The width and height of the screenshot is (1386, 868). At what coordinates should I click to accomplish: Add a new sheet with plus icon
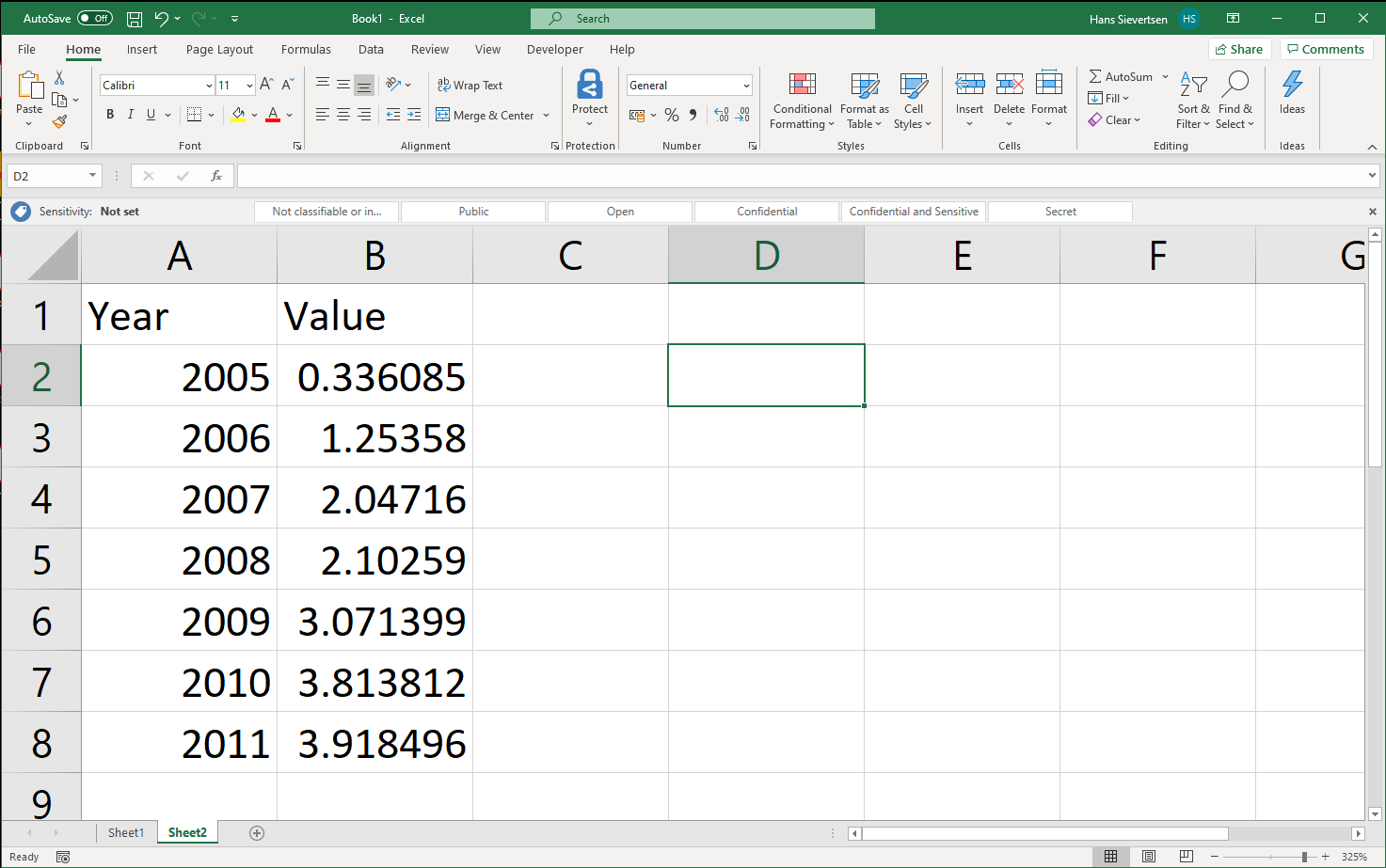(x=257, y=833)
